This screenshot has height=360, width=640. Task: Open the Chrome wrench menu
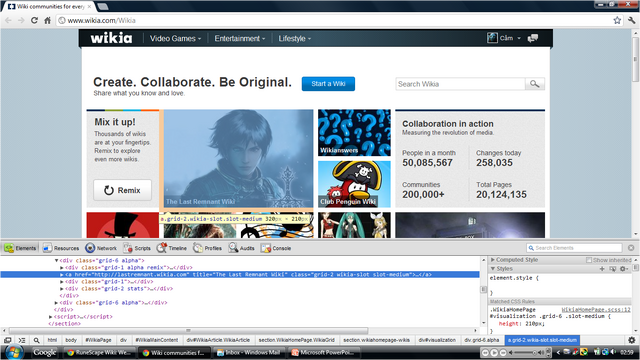pyautogui.click(x=631, y=20)
